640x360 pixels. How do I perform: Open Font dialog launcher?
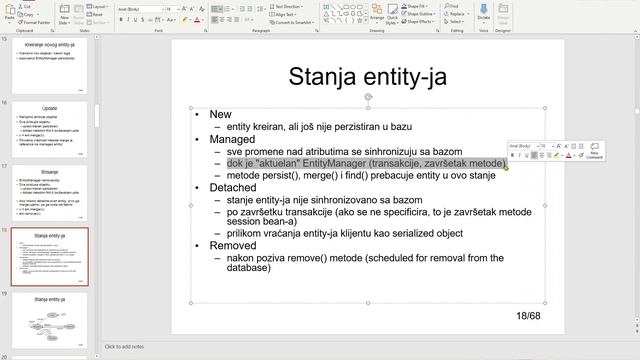pos(205,31)
